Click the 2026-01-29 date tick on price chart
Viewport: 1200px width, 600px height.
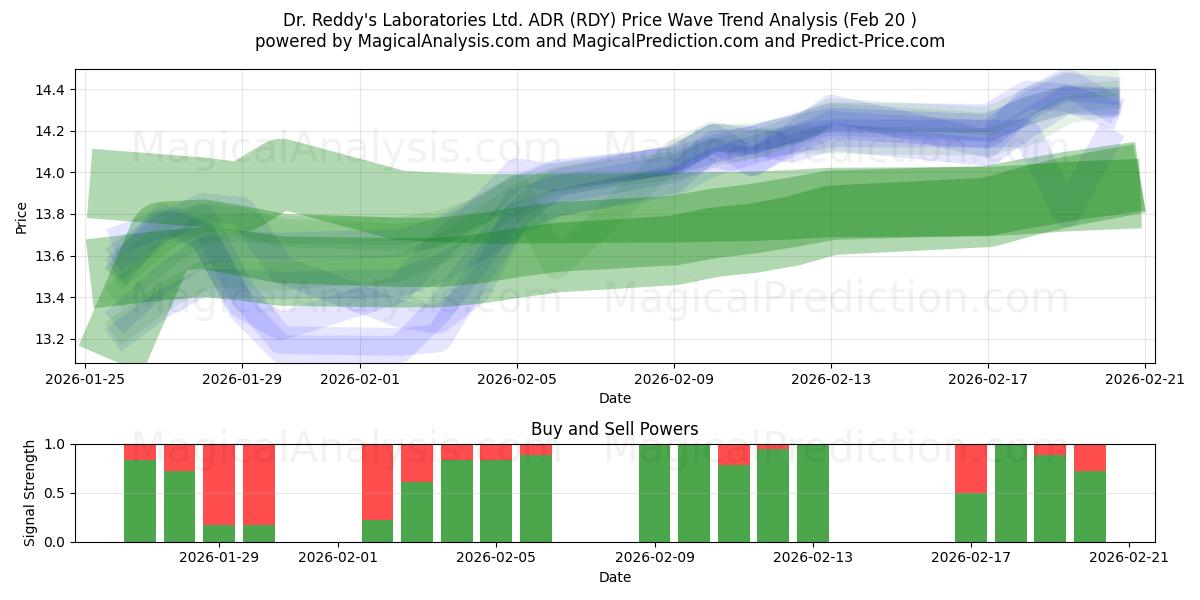tap(242, 378)
